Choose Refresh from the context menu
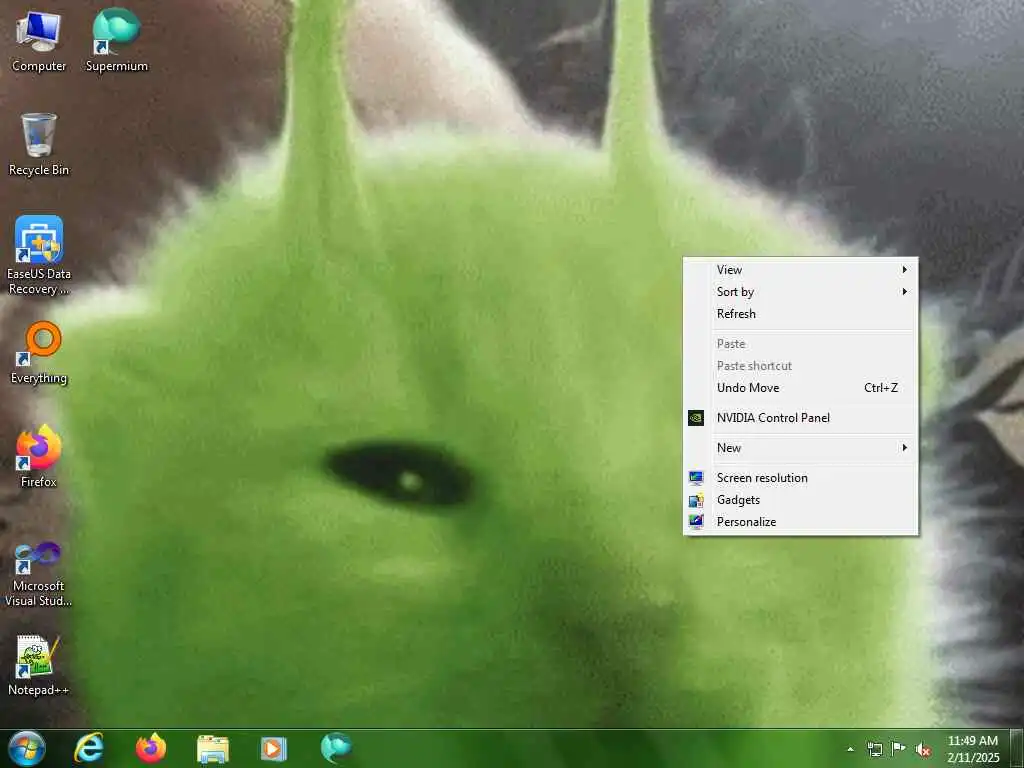This screenshot has width=1024, height=768. click(801, 313)
